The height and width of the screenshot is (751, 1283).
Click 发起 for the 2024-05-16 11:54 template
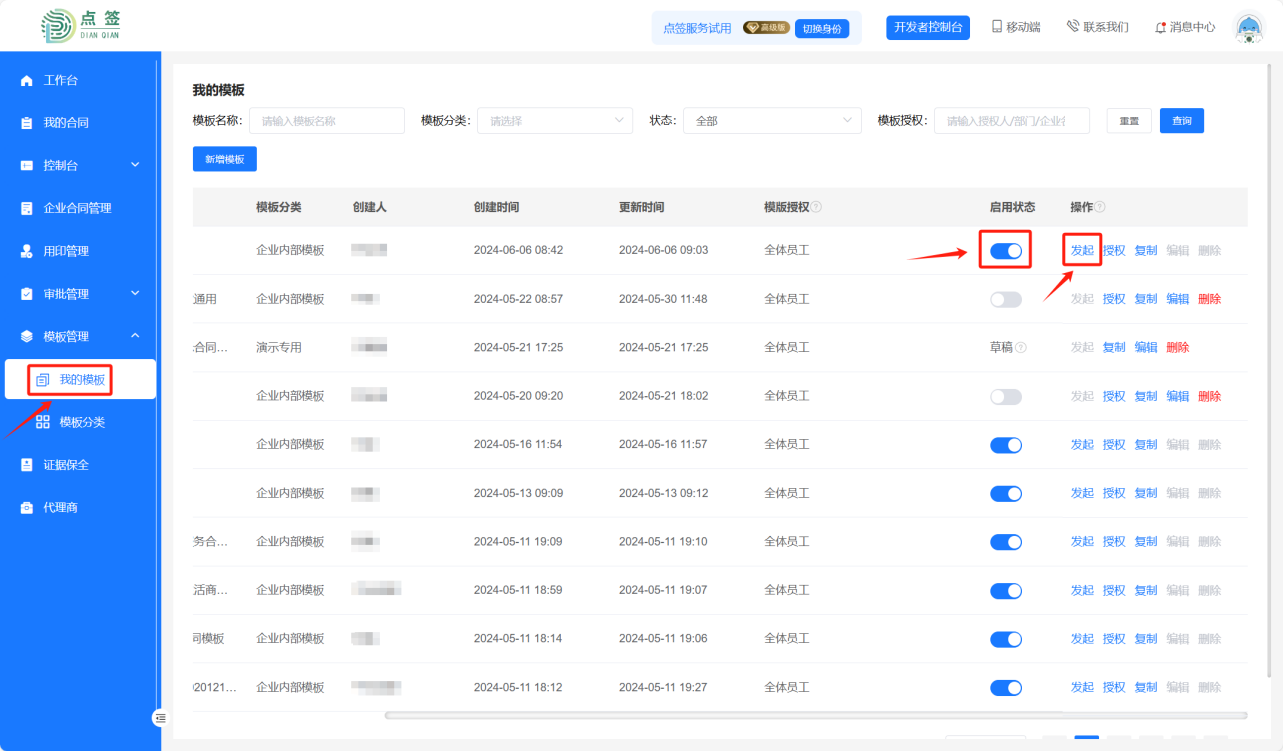tap(1082, 444)
